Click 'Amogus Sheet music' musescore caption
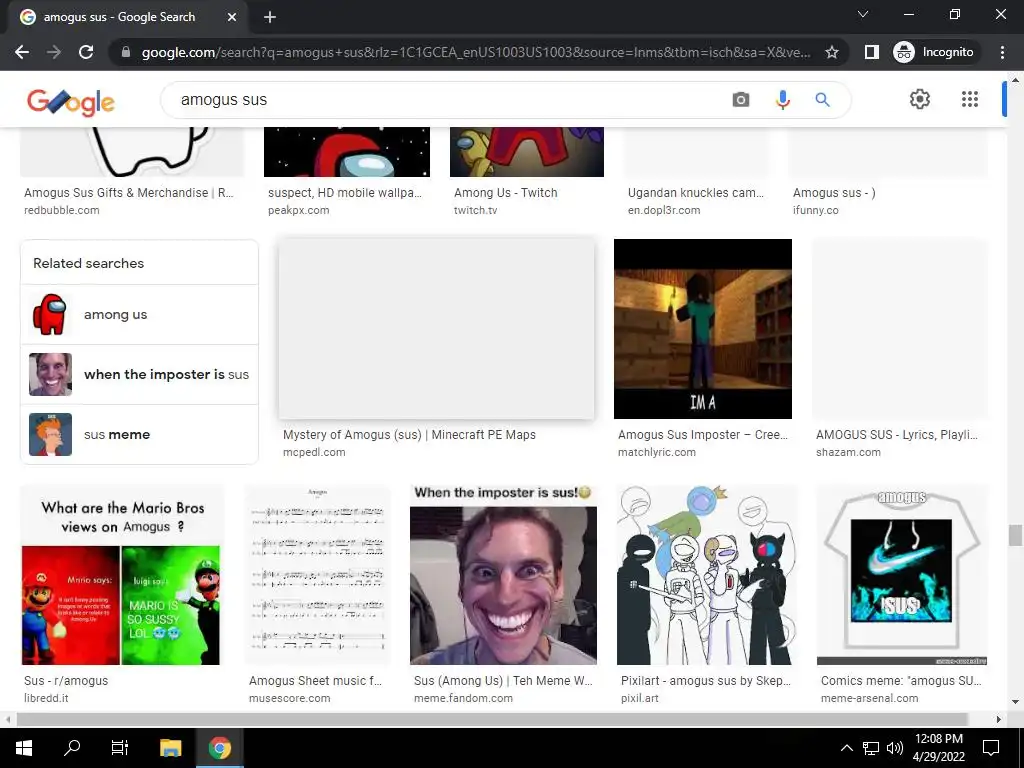 point(315,680)
